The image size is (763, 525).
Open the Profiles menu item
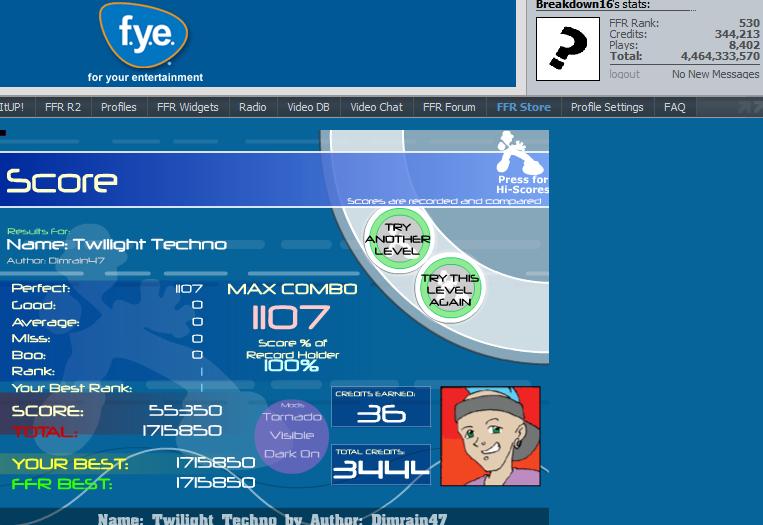(119, 107)
